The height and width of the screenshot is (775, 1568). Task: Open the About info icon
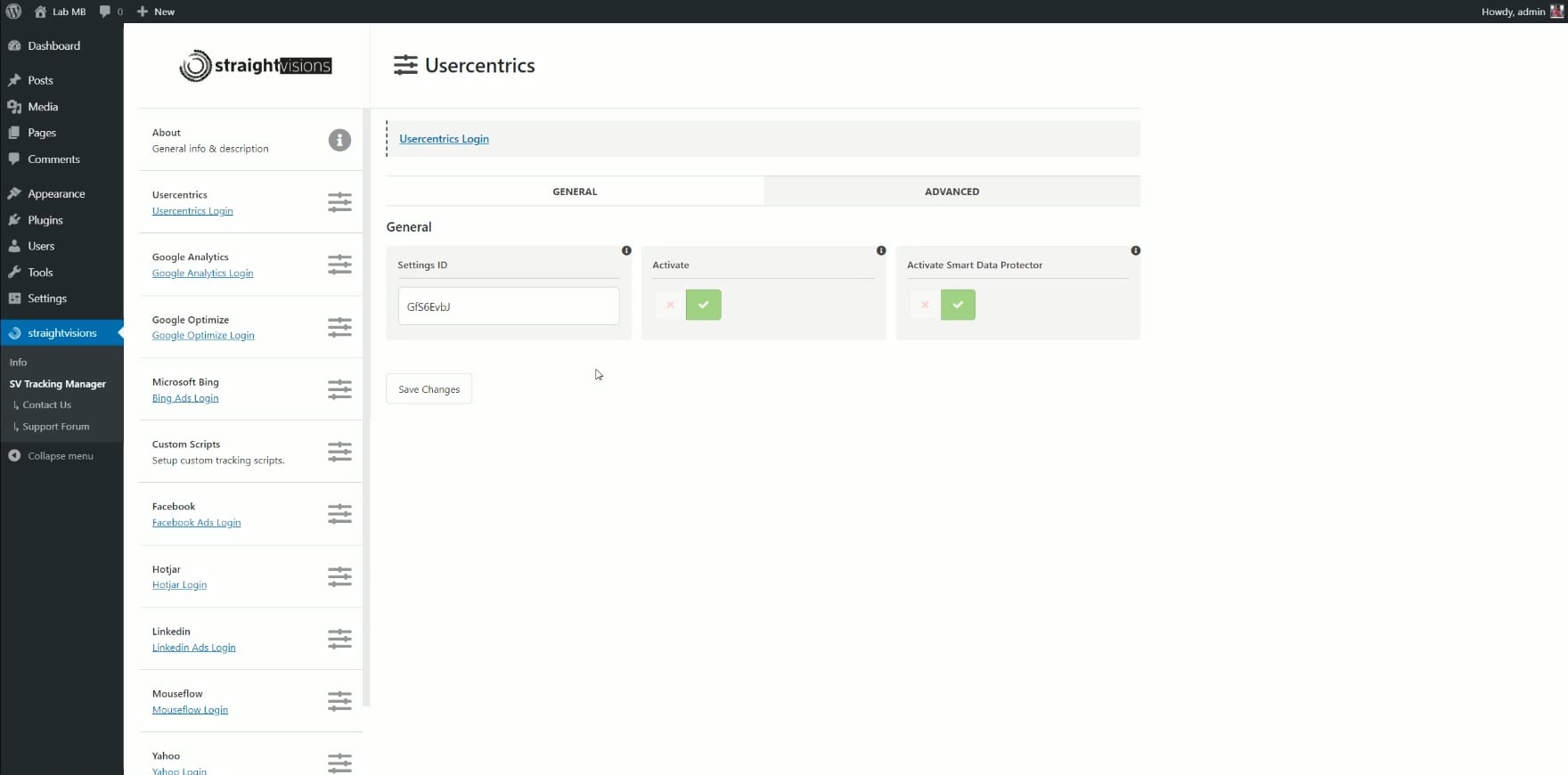(x=339, y=140)
